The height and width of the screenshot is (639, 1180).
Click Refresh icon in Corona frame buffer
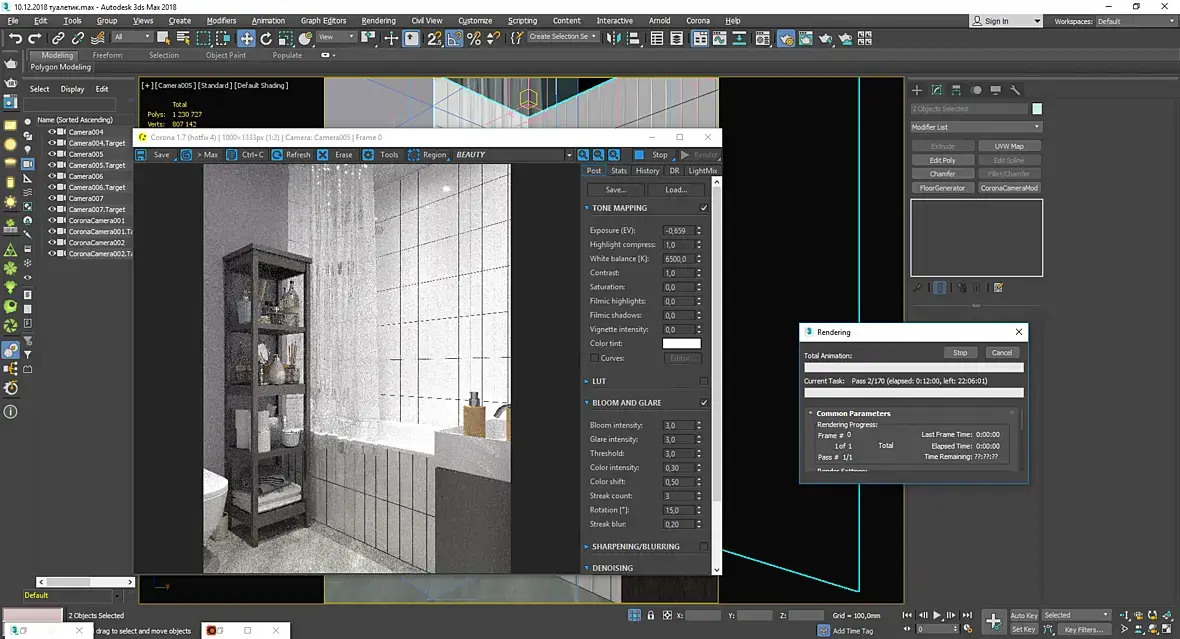pos(276,155)
